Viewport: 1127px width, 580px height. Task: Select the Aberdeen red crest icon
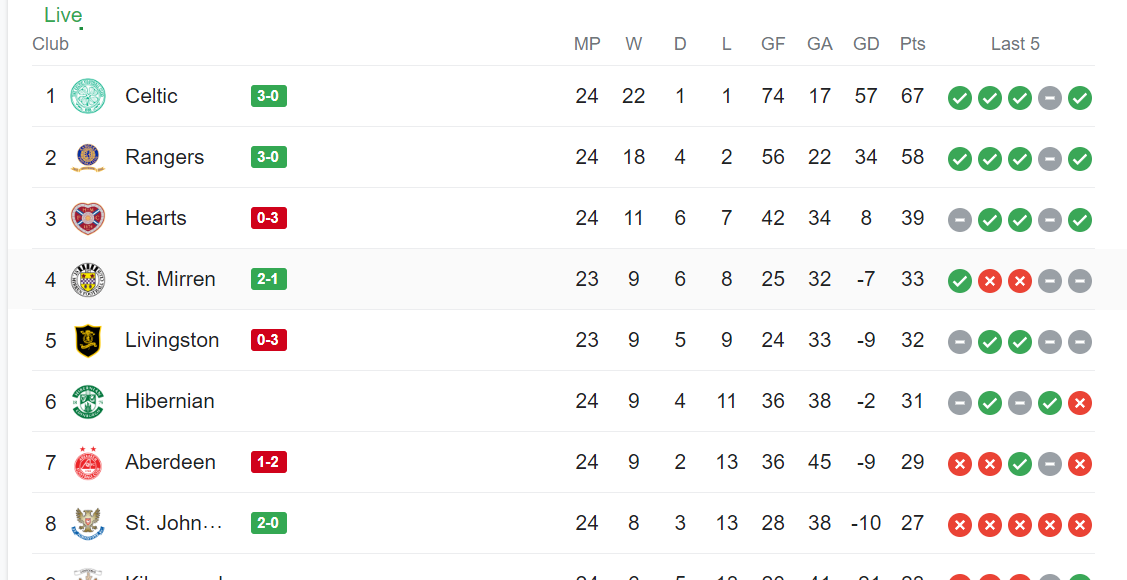pos(88,462)
